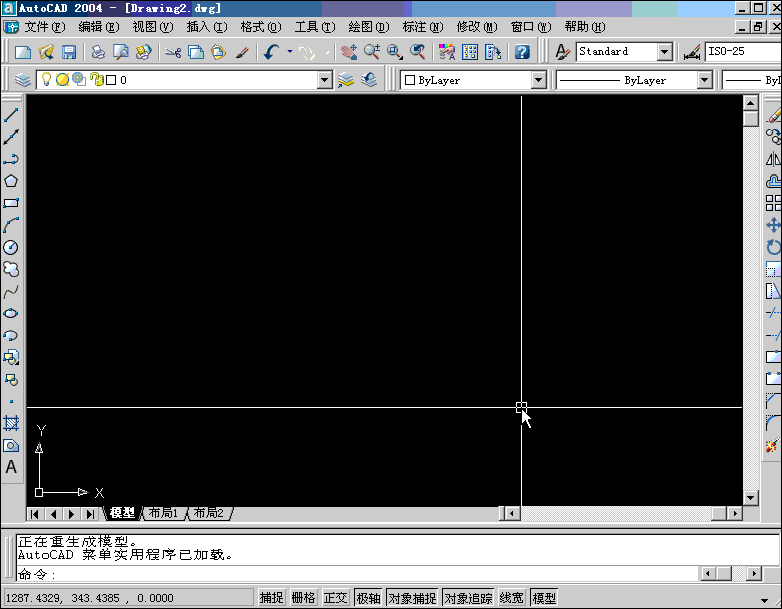Open the Standard text style dropdown
This screenshot has width=782, height=609.
click(x=665, y=51)
